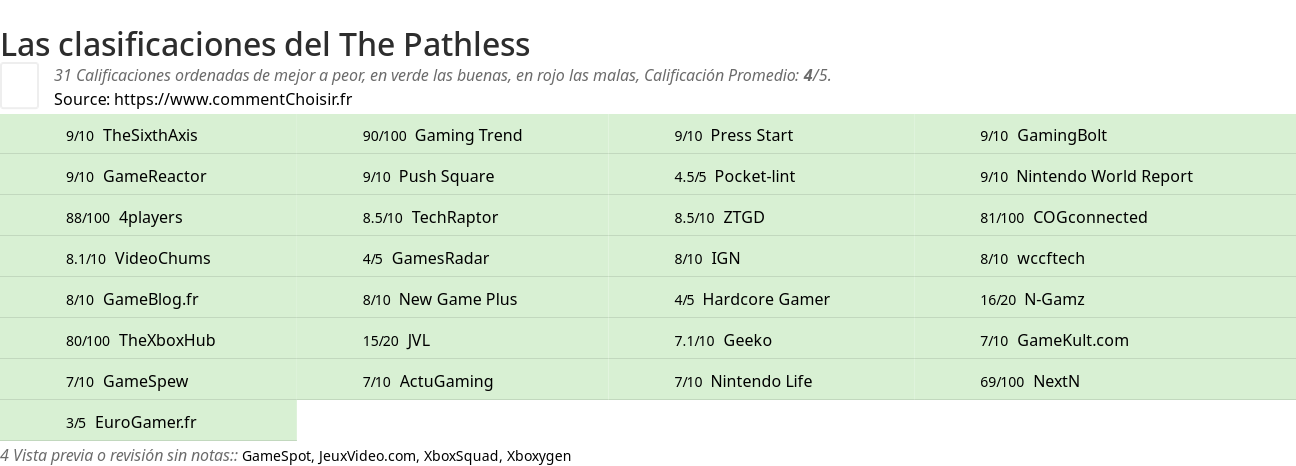Select the Xboxygen preview link
Image resolution: width=1296 pixels, height=466 pixels.
[x=538, y=456]
